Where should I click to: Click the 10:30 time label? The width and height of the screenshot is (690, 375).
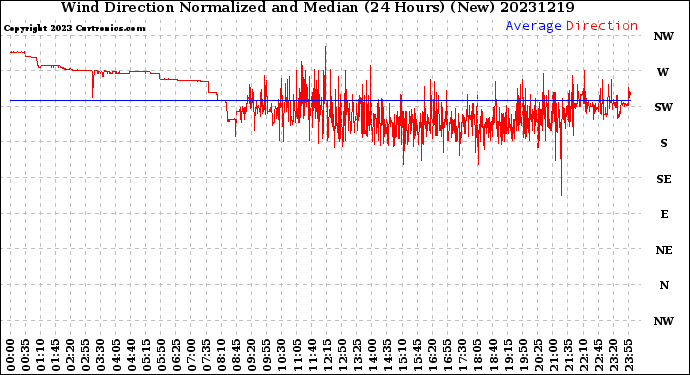pyautogui.click(x=282, y=355)
